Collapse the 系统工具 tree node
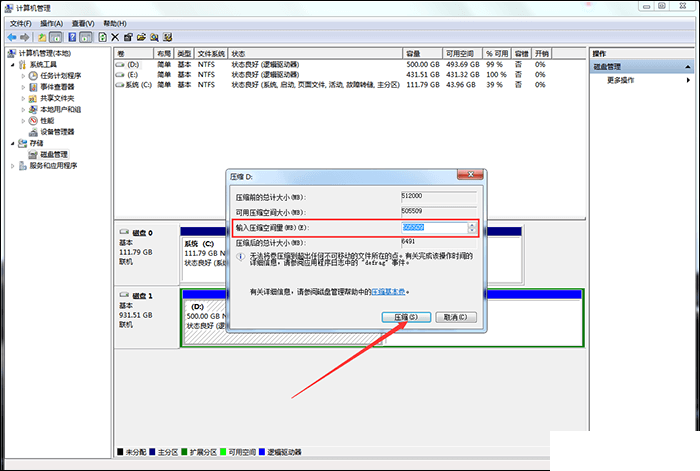 (x=12, y=65)
